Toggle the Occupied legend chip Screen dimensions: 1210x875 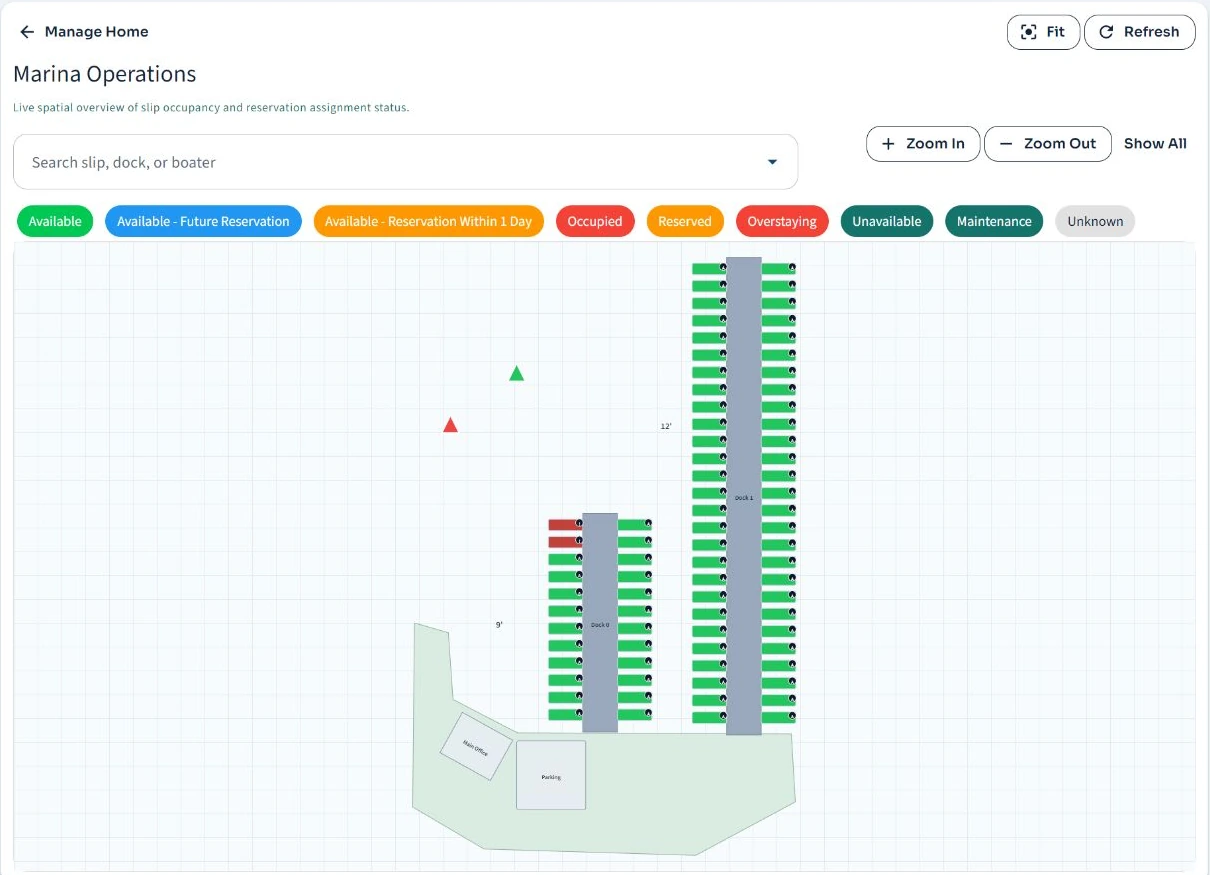coord(595,222)
